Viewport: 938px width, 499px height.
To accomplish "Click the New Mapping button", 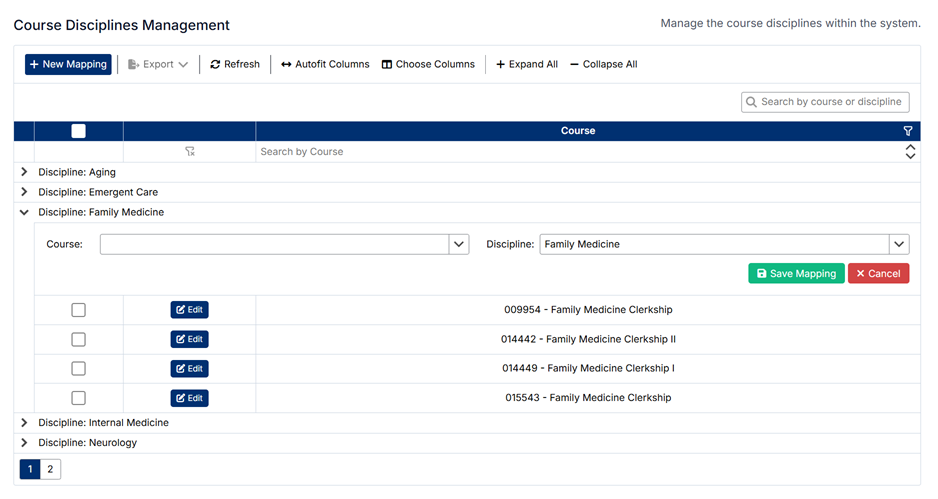I will coord(68,65).
